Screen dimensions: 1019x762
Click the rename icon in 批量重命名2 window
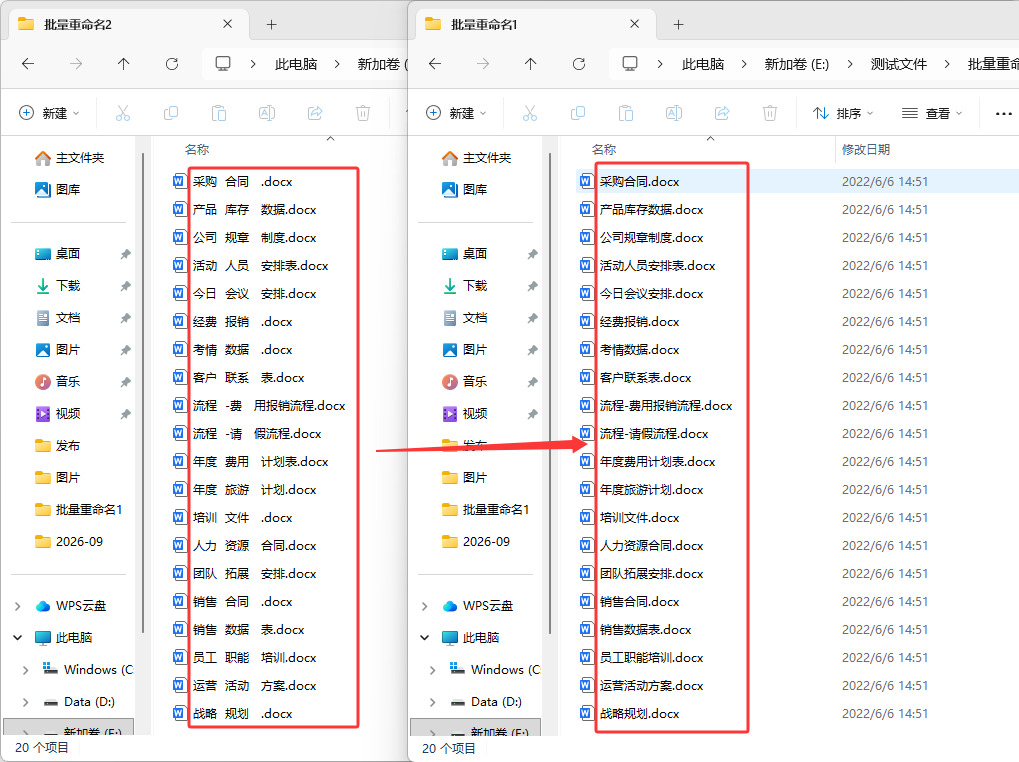pyautogui.click(x=267, y=113)
